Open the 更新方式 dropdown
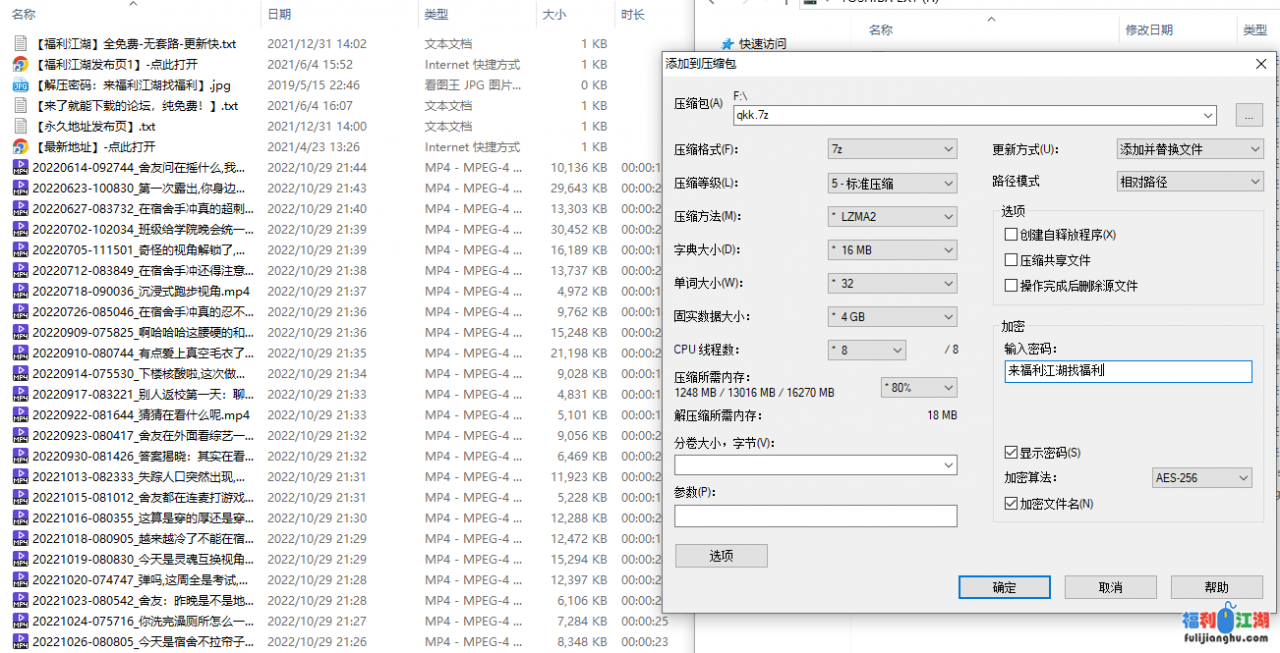This screenshot has height=653, width=1280. click(x=1190, y=150)
